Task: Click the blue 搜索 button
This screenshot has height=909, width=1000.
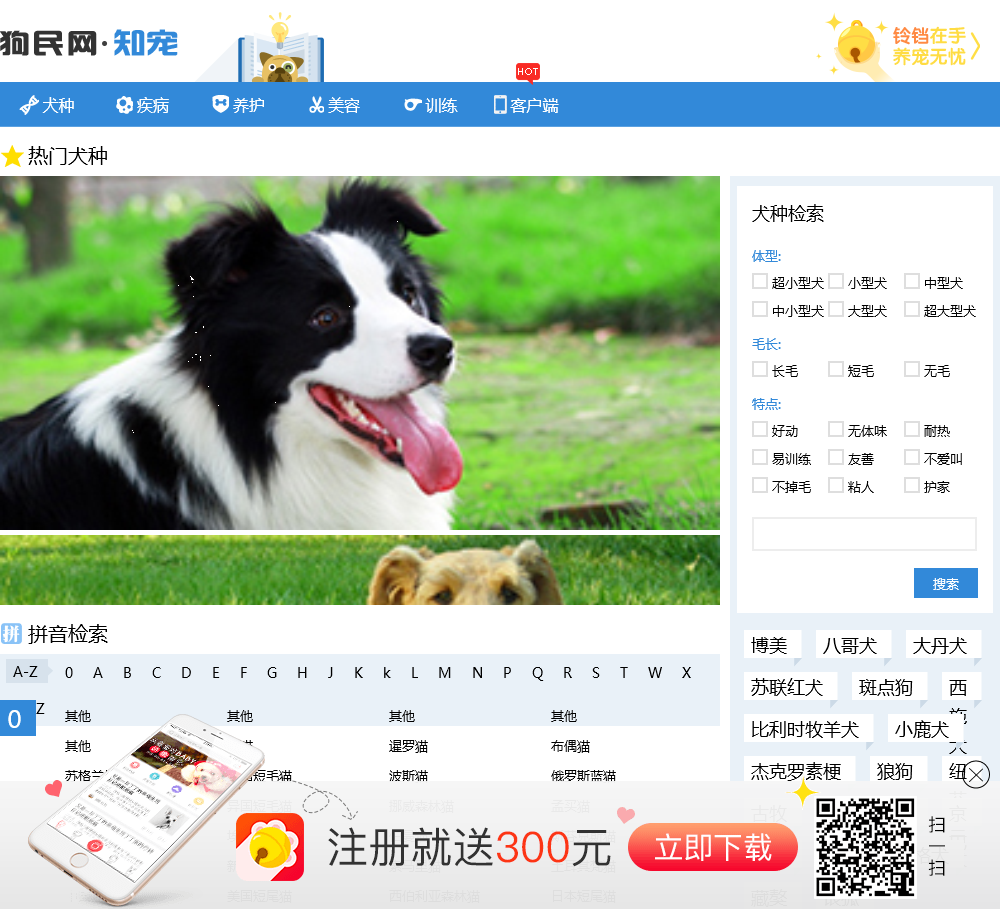Action: (945, 583)
